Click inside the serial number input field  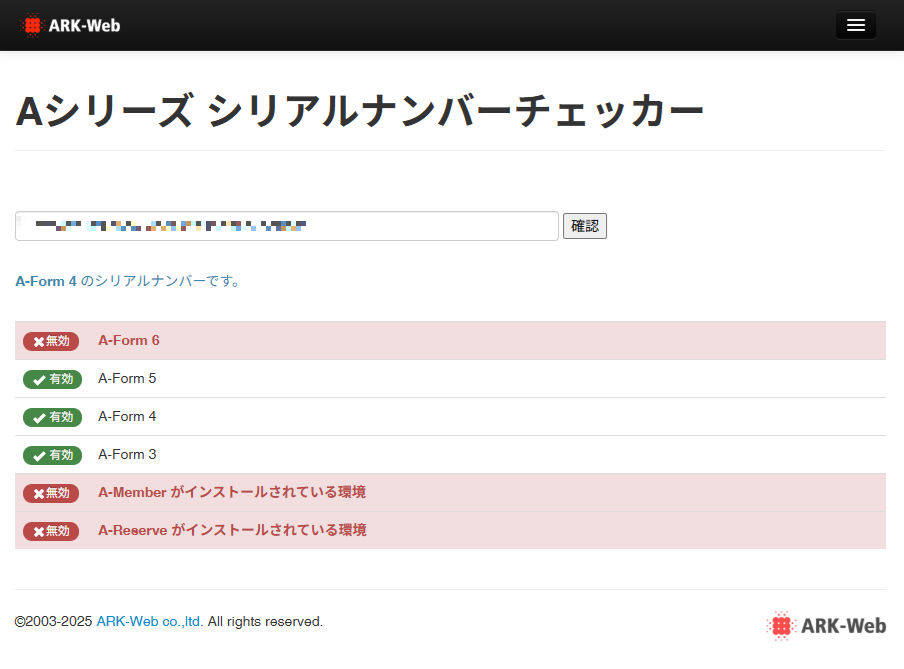(x=286, y=226)
